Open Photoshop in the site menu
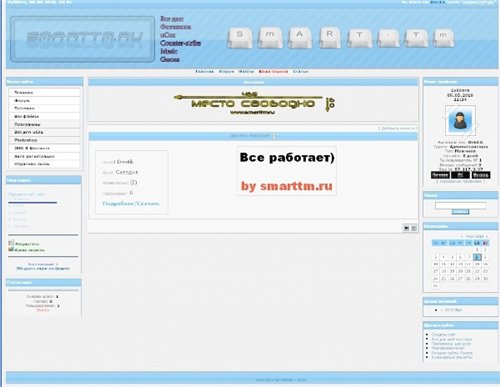 coord(44,140)
